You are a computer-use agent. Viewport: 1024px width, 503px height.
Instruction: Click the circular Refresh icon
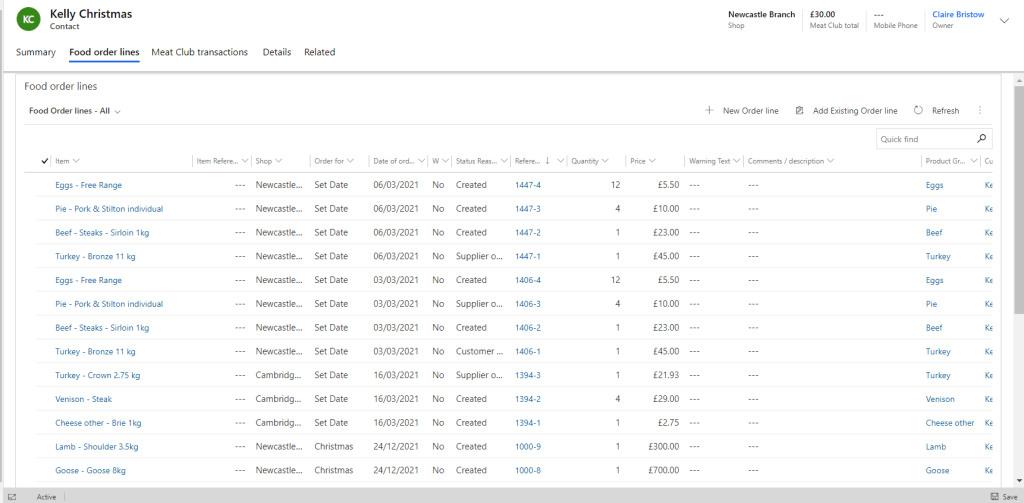click(918, 111)
